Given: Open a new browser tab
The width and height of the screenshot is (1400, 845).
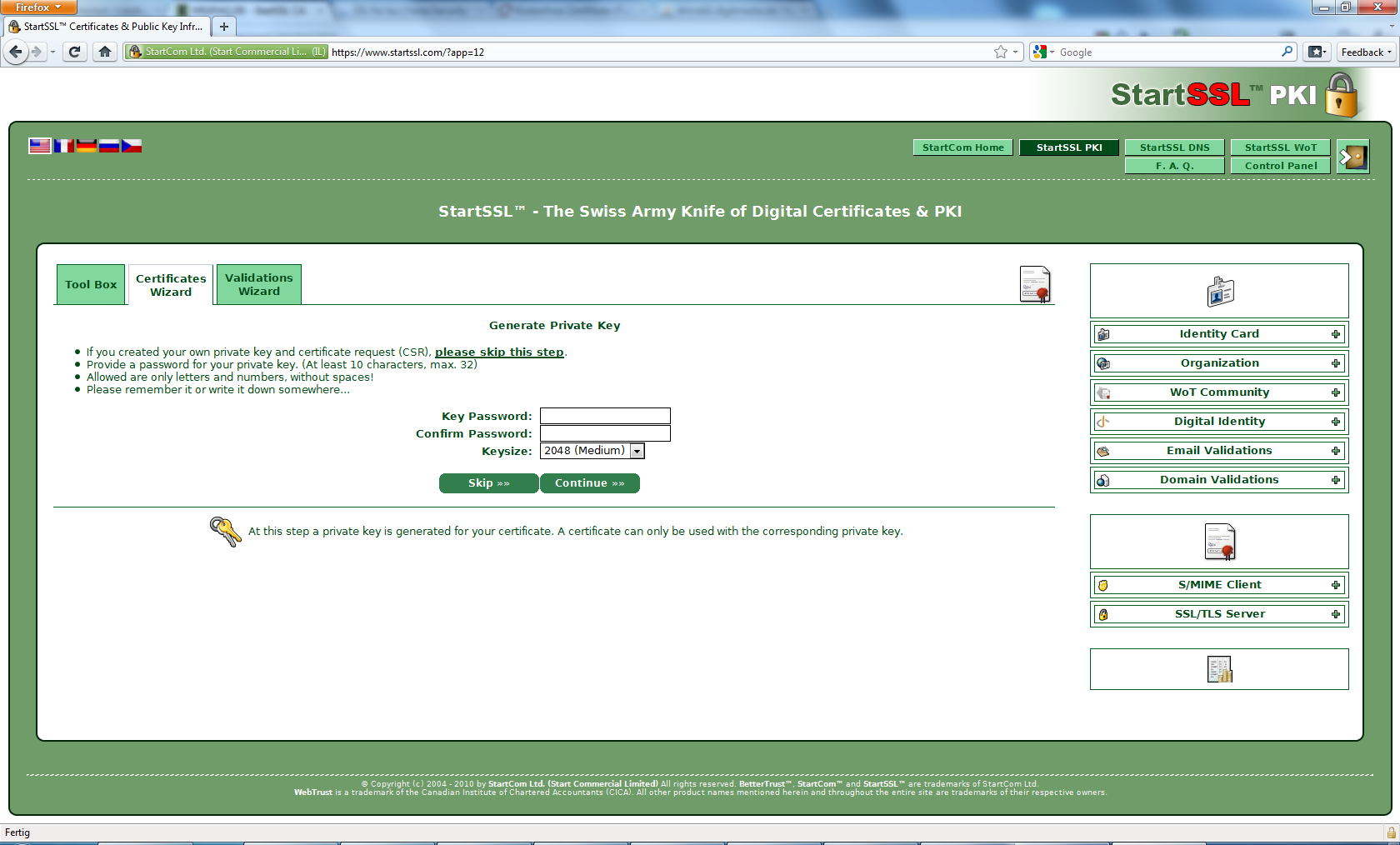Looking at the screenshot, I should [x=223, y=27].
